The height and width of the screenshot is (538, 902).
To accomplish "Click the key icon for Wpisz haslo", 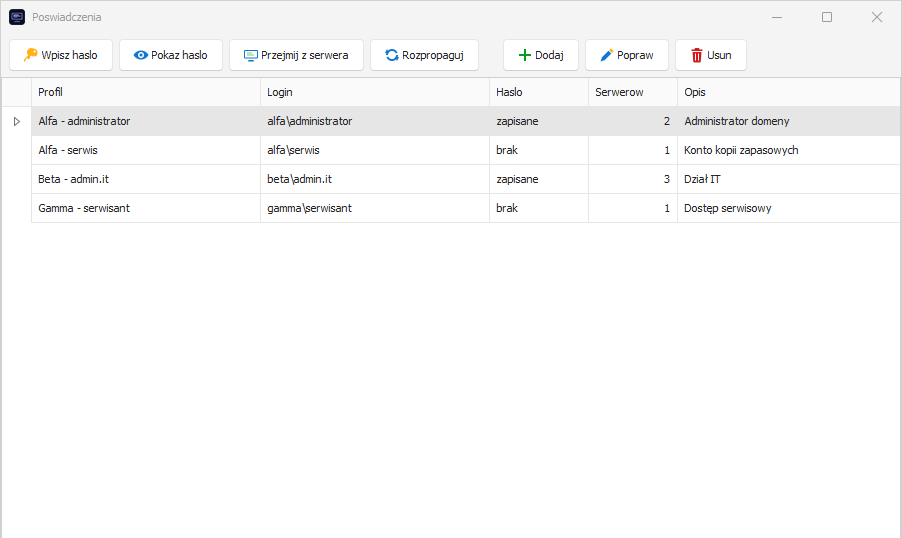I will [30, 55].
